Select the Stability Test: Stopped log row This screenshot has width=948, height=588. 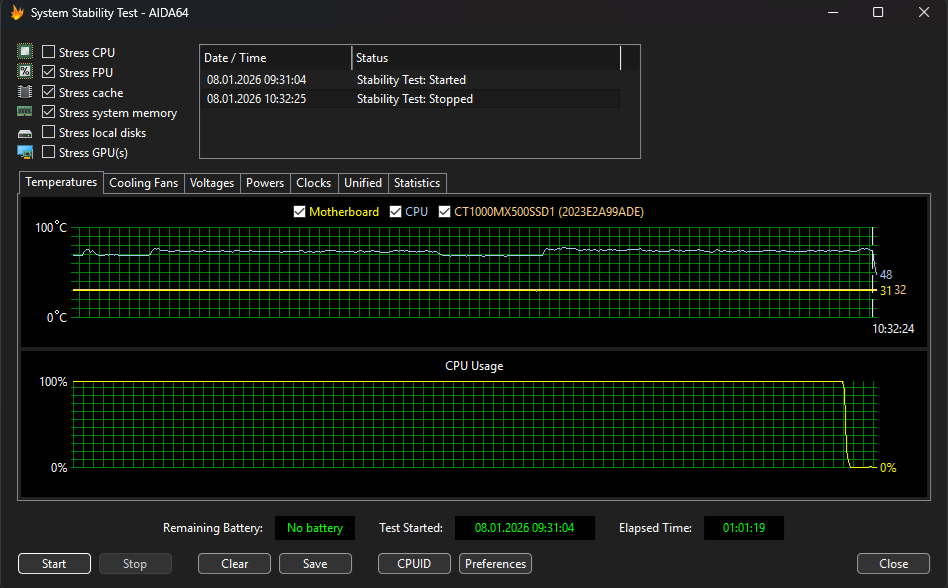click(x=411, y=99)
